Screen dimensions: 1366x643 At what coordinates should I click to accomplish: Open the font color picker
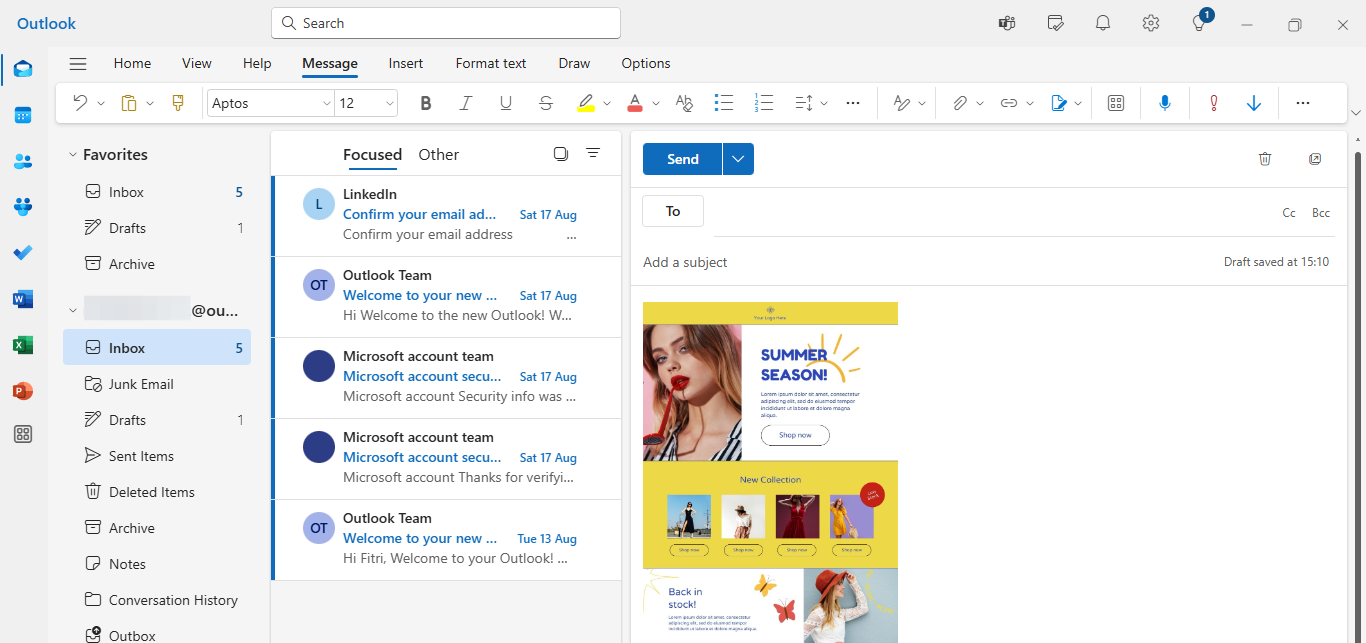click(x=637, y=102)
